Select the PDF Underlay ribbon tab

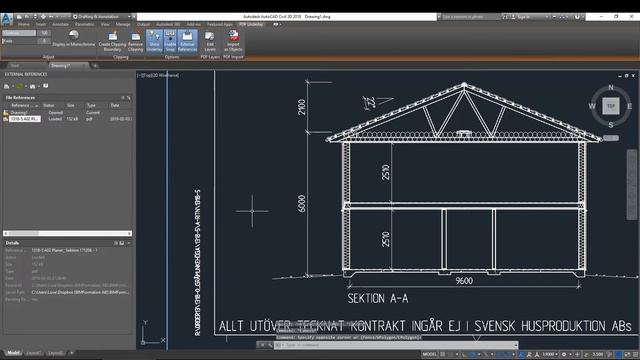click(x=251, y=24)
